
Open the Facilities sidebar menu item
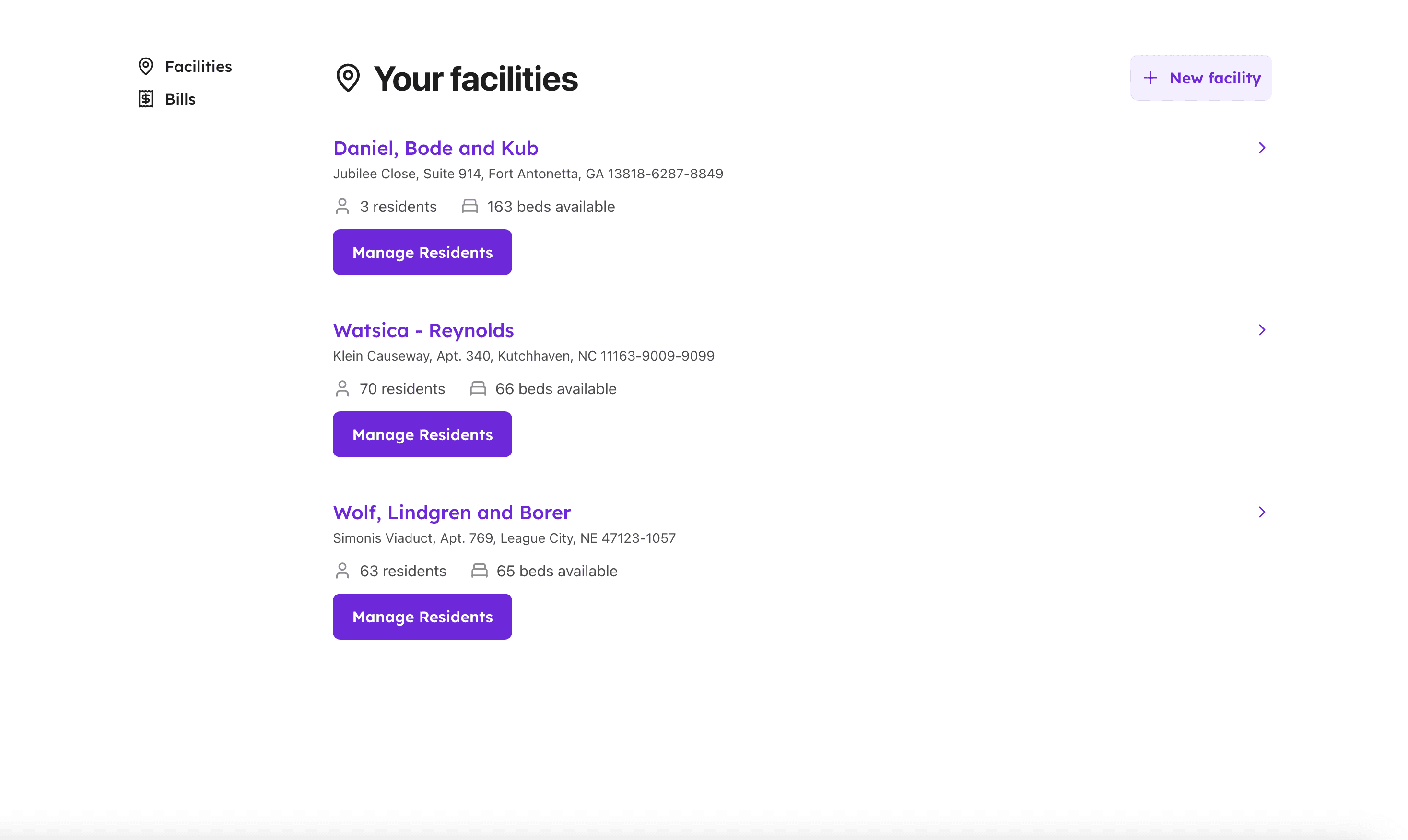(198, 67)
